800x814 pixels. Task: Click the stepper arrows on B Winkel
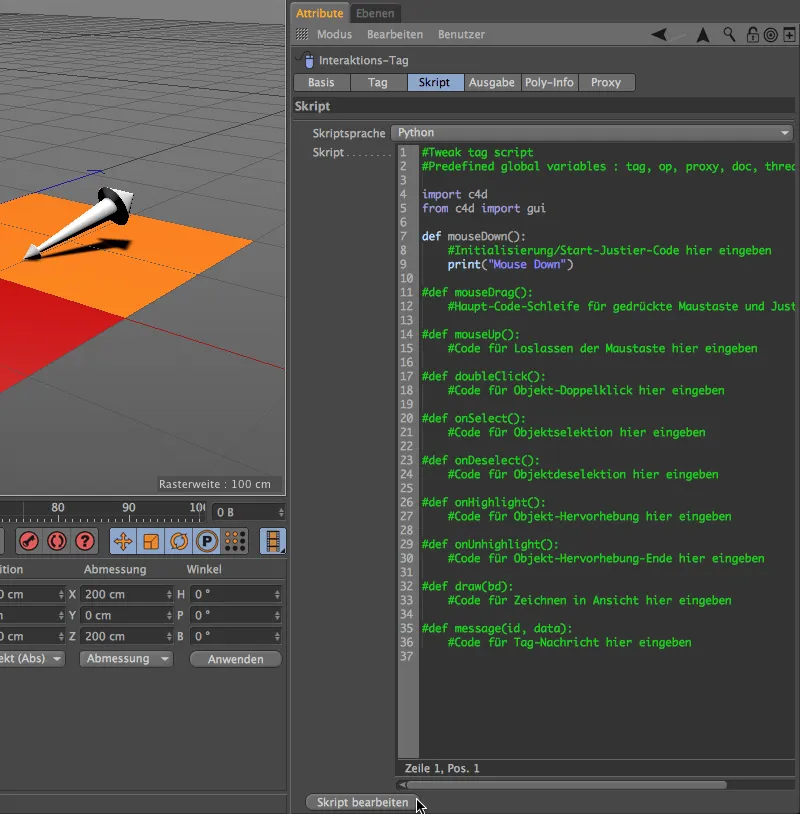tap(278, 636)
